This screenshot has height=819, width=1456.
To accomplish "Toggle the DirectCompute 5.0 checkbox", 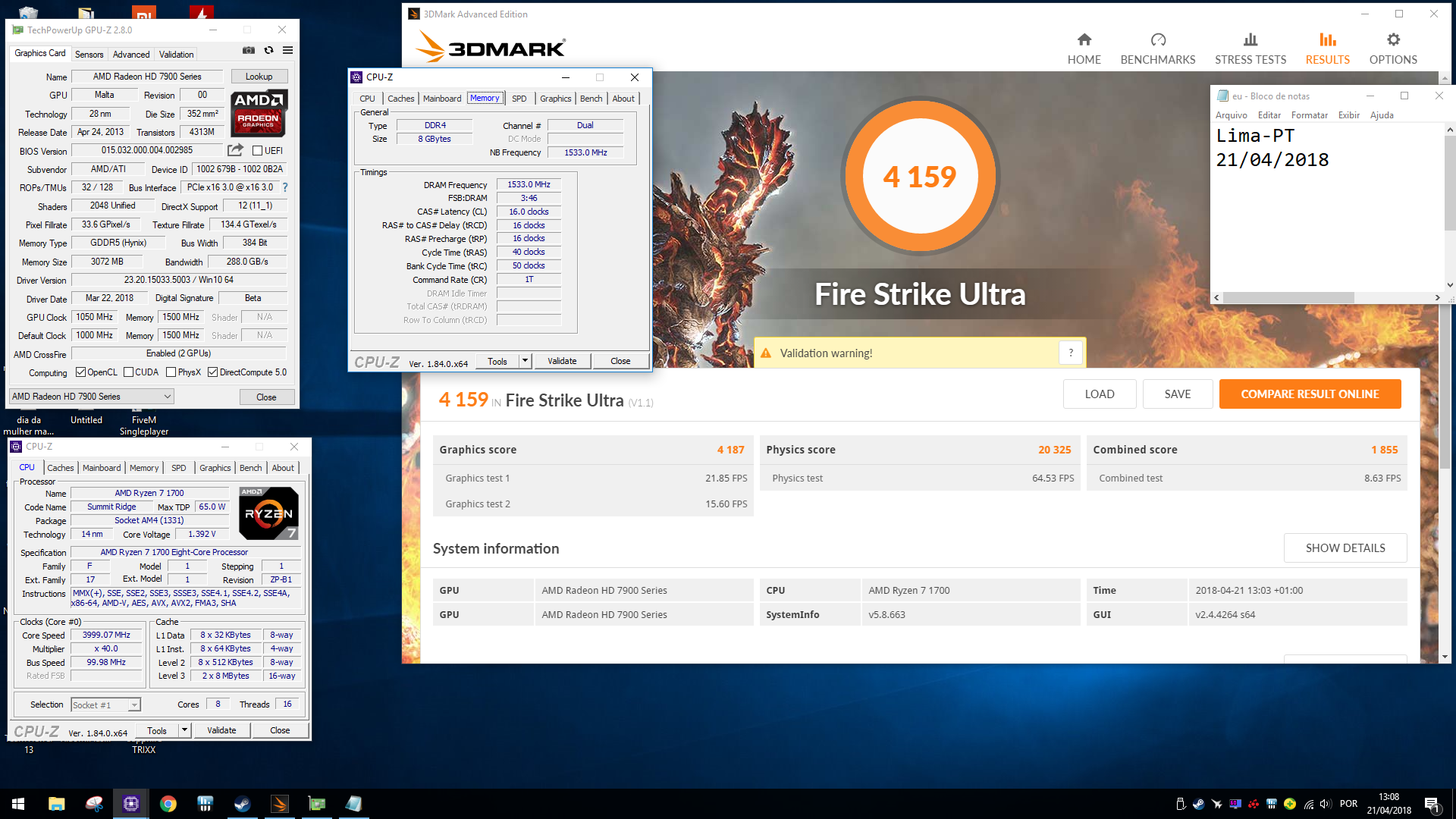I will [x=213, y=372].
